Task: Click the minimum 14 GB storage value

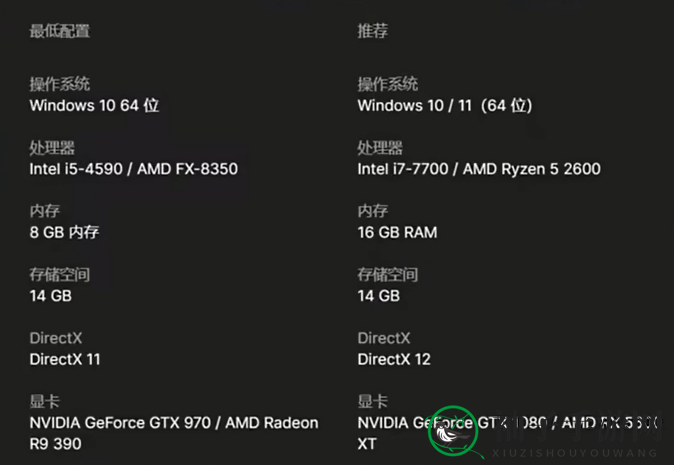Action: coord(51,296)
